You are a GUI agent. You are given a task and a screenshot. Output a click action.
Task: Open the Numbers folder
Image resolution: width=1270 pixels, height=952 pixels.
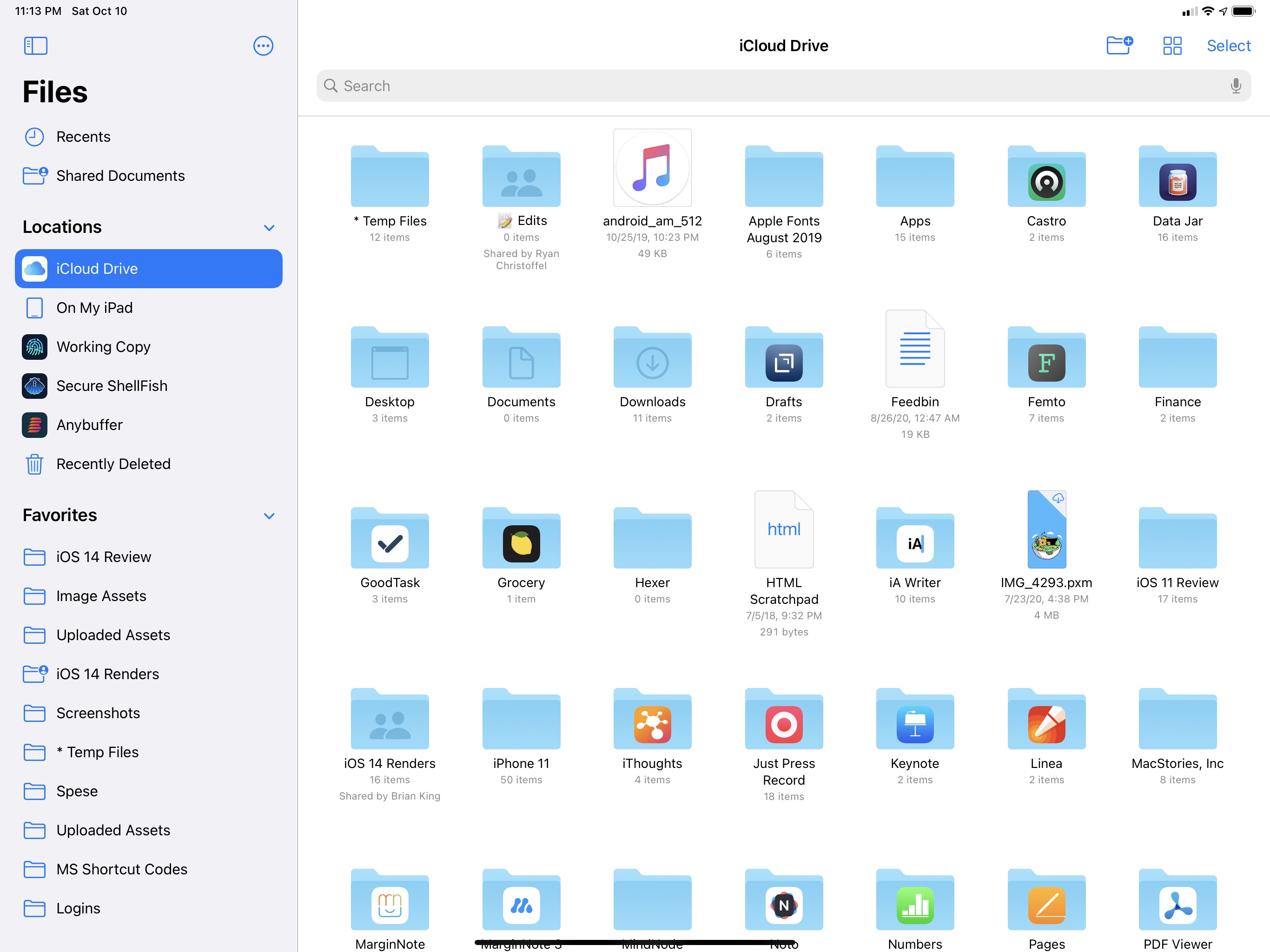[914, 900]
